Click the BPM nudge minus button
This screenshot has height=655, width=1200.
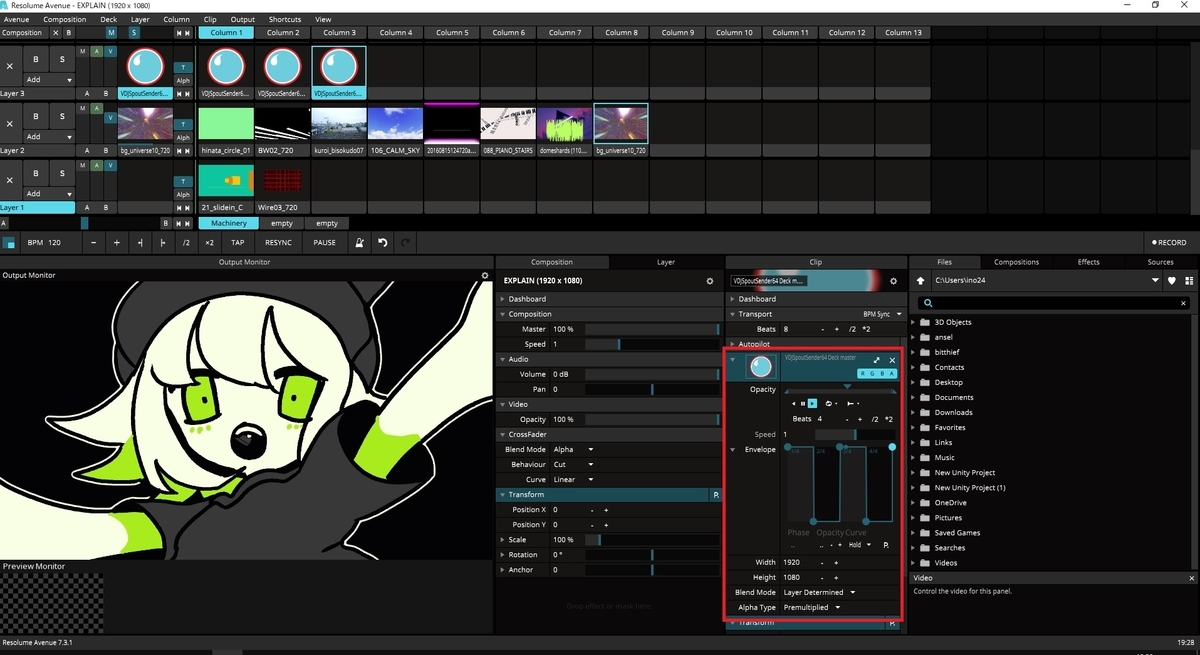[x=93, y=242]
